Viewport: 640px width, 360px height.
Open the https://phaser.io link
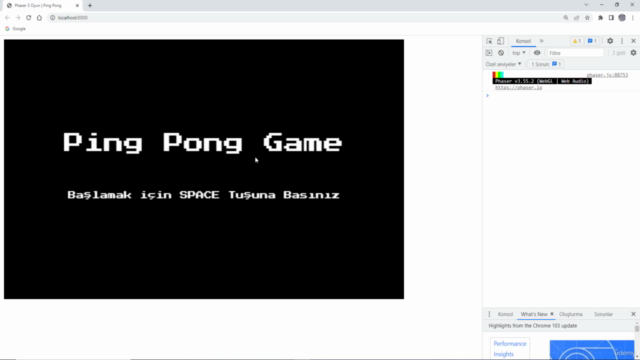coord(518,88)
